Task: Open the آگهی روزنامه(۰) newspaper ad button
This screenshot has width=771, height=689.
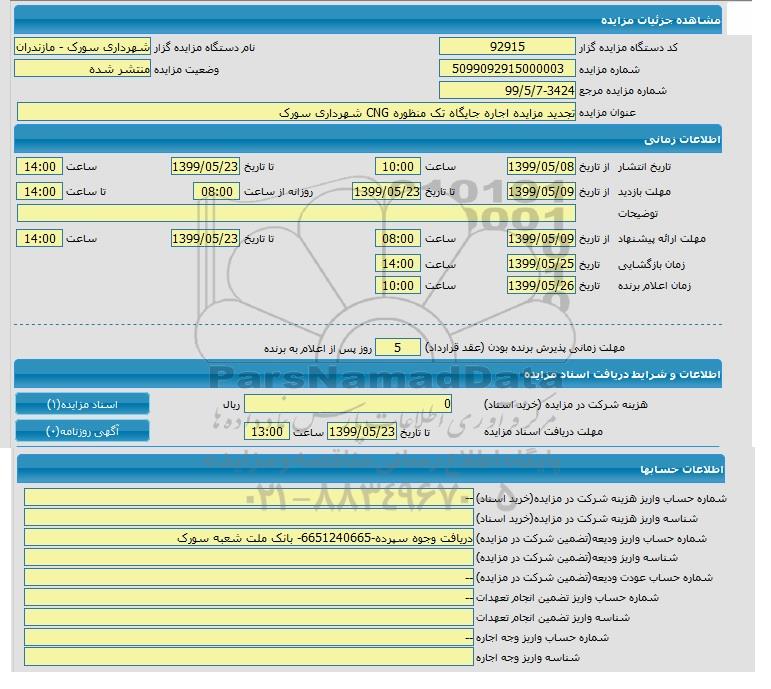Action: click(82, 431)
